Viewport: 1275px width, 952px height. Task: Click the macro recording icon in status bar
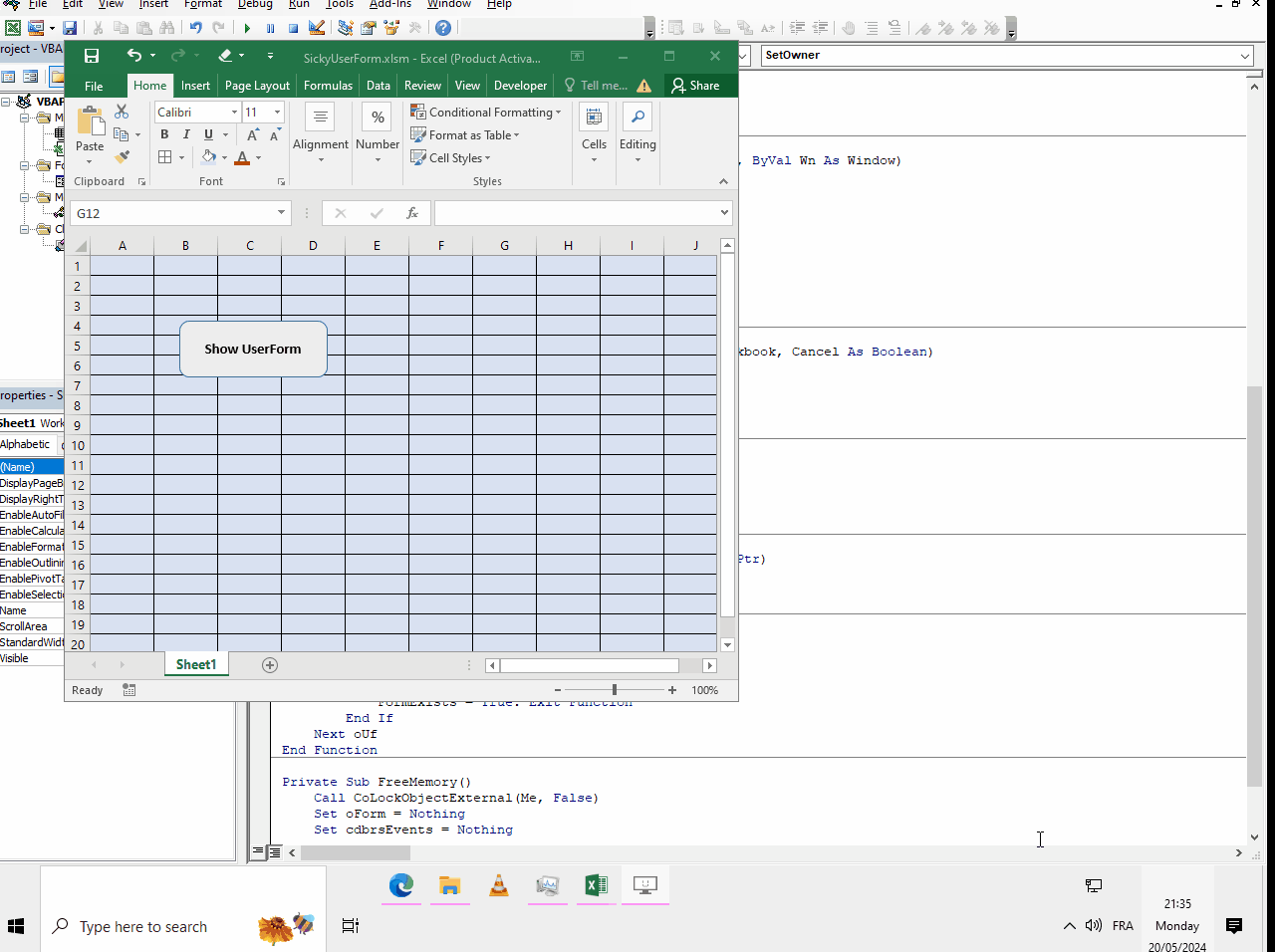tap(129, 690)
